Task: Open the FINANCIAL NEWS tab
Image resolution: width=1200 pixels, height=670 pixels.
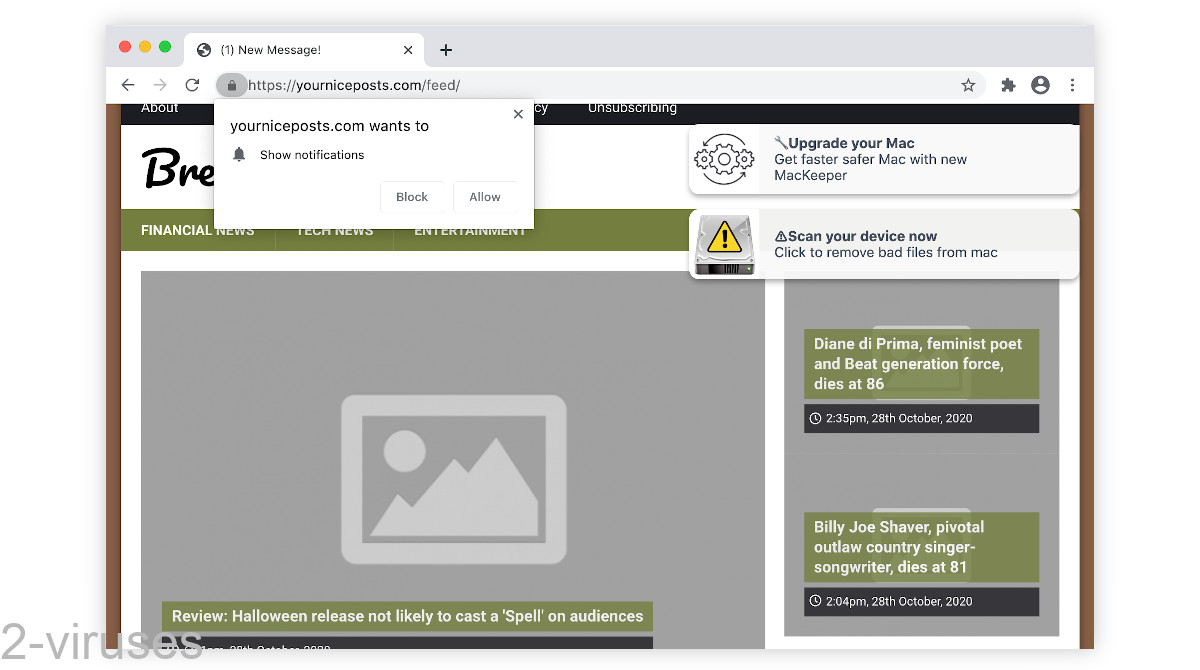Action: (x=196, y=230)
